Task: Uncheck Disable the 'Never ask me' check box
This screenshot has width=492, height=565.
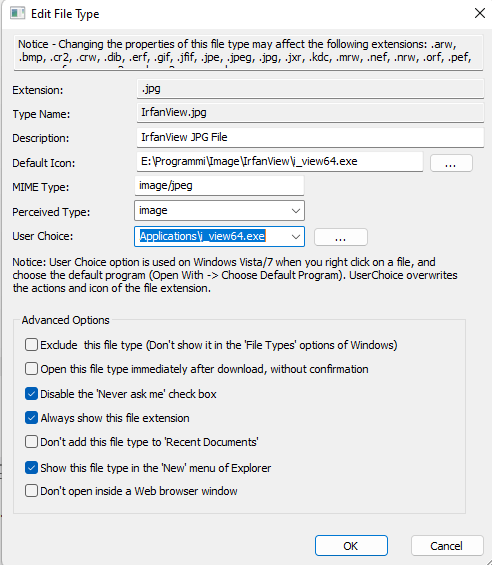Action: (x=31, y=394)
